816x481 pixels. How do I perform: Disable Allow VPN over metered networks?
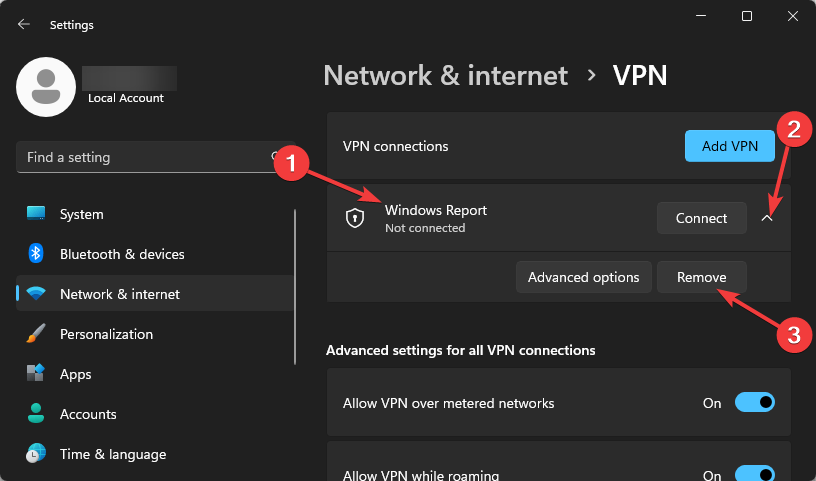pos(755,403)
